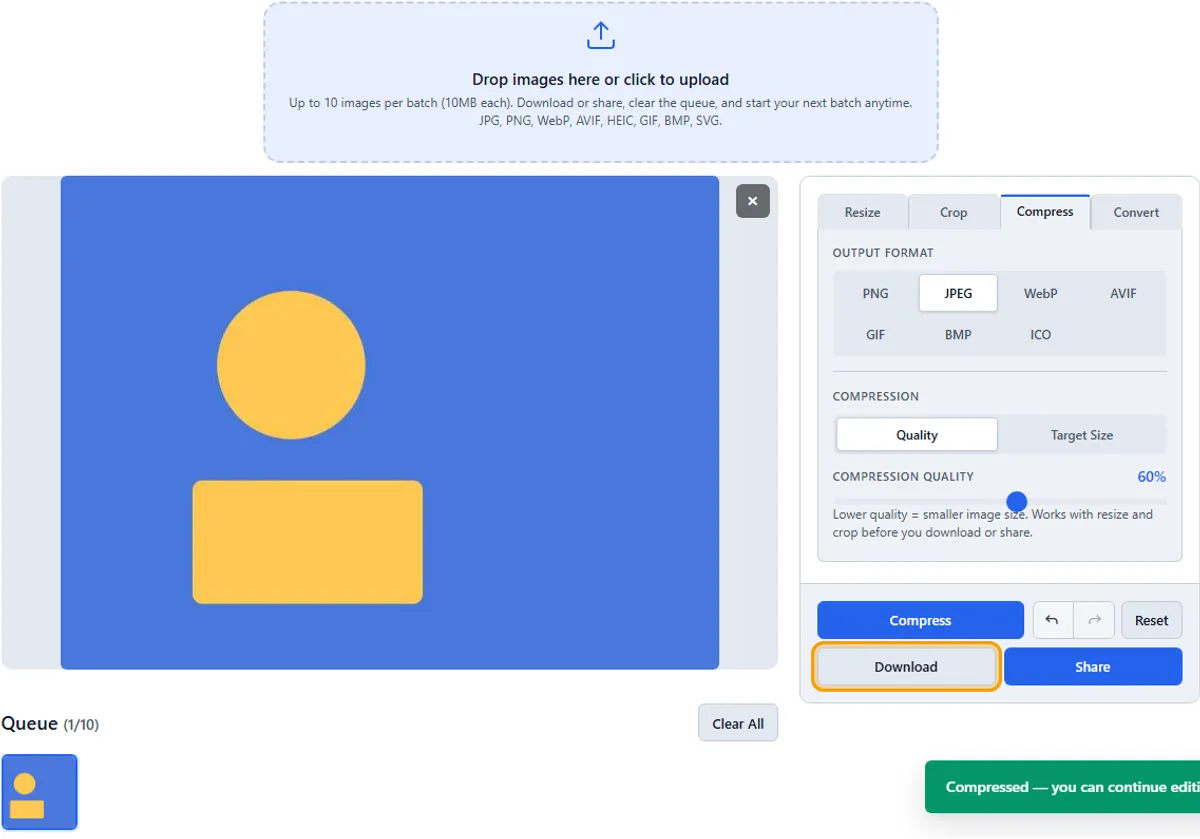The height and width of the screenshot is (839, 1200).
Task: Click the upload arrow icon
Action: pyautogui.click(x=600, y=36)
